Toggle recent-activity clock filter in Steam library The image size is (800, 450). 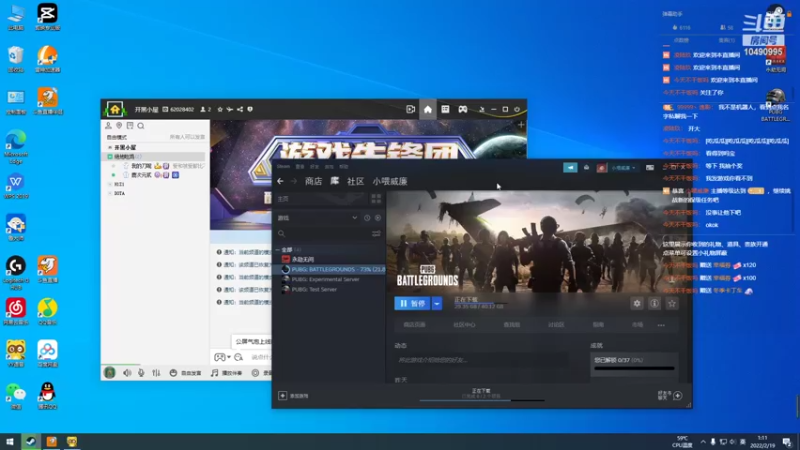[x=367, y=218]
